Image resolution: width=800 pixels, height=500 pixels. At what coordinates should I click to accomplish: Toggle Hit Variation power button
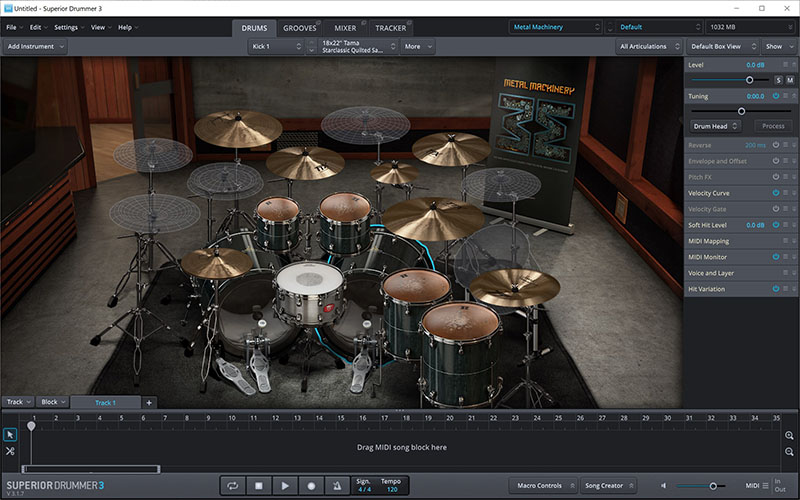click(x=776, y=289)
